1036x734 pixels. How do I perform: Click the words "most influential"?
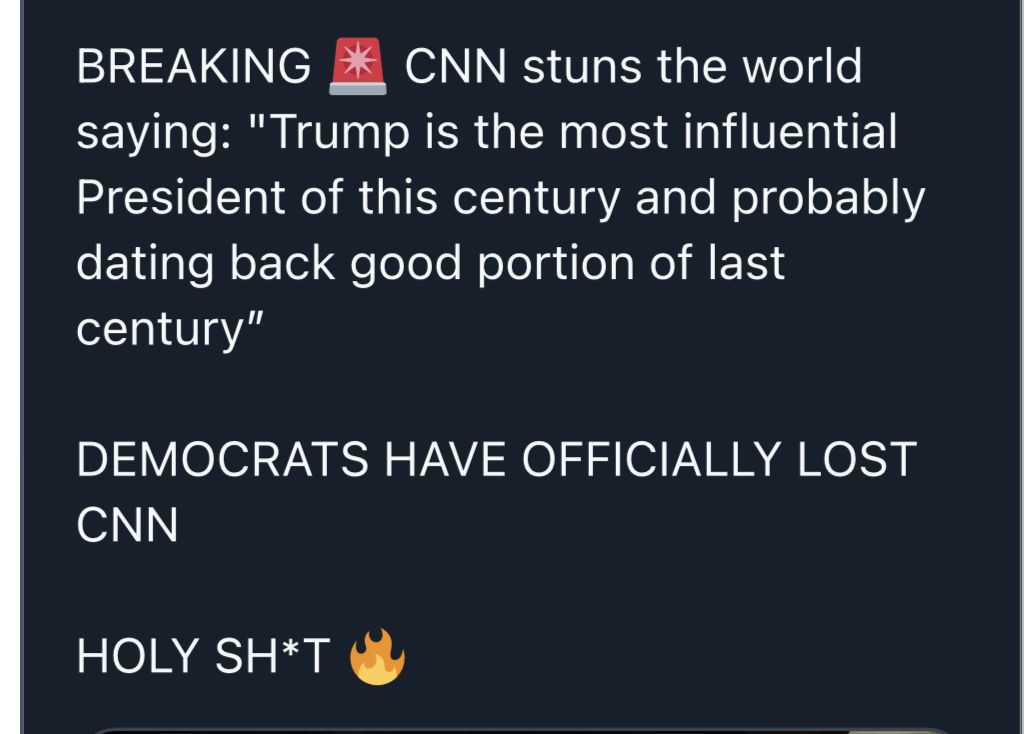tap(728, 133)
